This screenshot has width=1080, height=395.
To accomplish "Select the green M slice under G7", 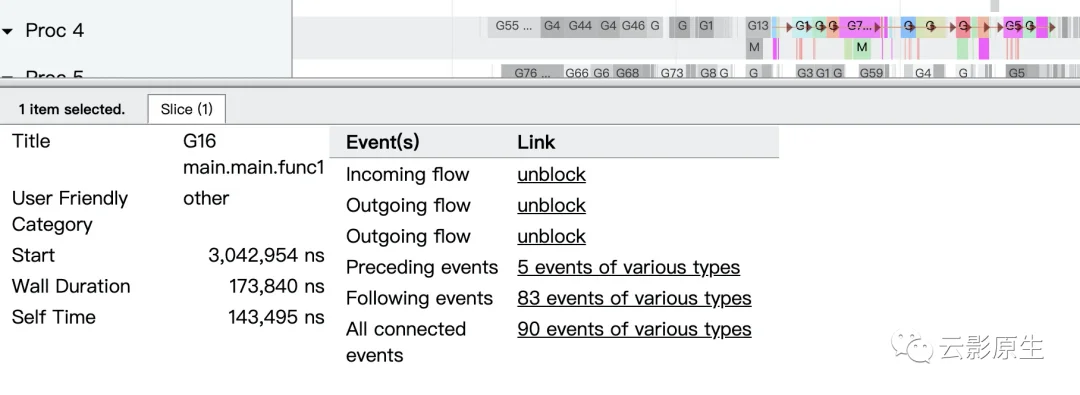I will pyautogui.click(x=861, y=48).
